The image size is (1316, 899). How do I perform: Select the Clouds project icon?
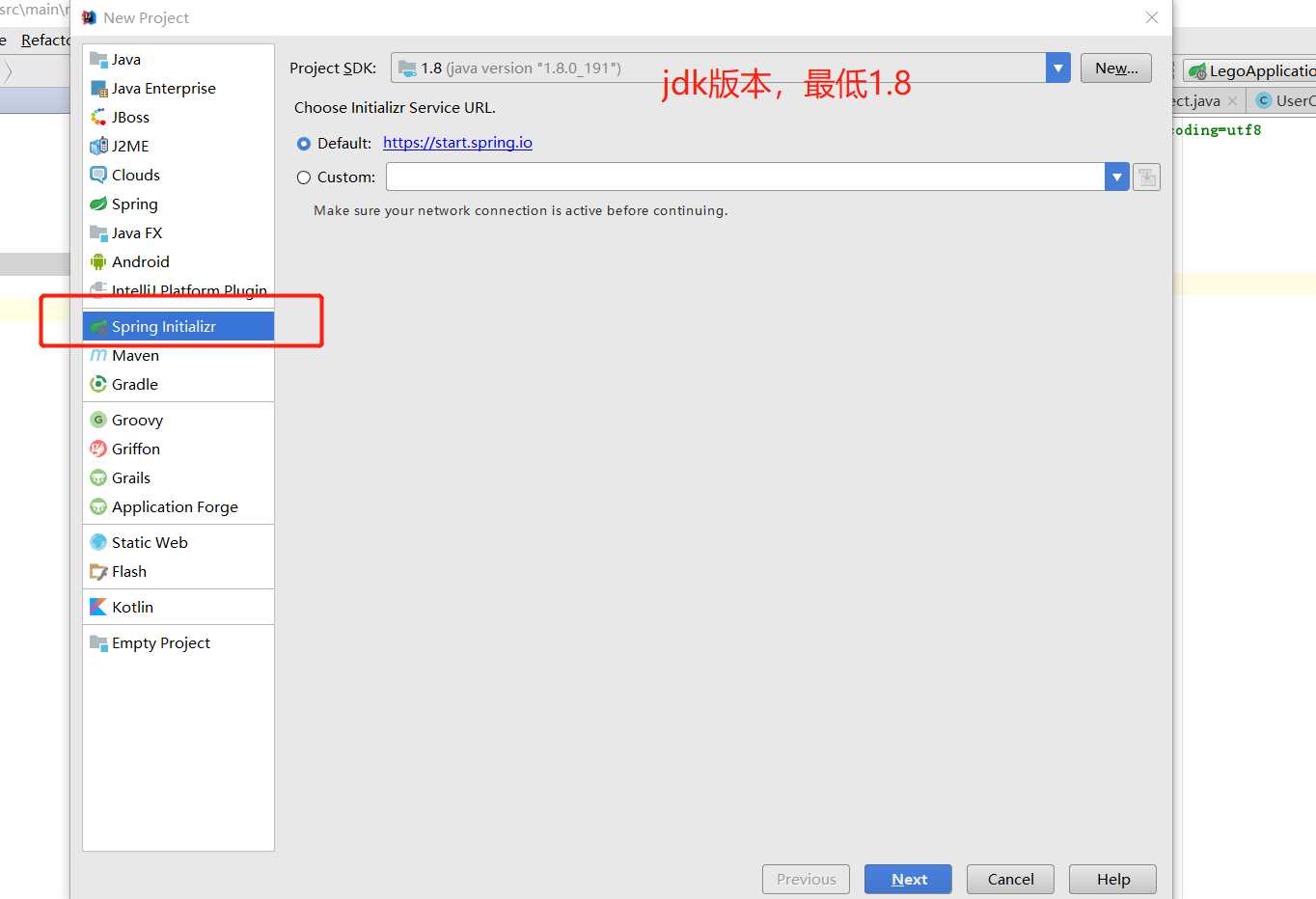[98, 176]
